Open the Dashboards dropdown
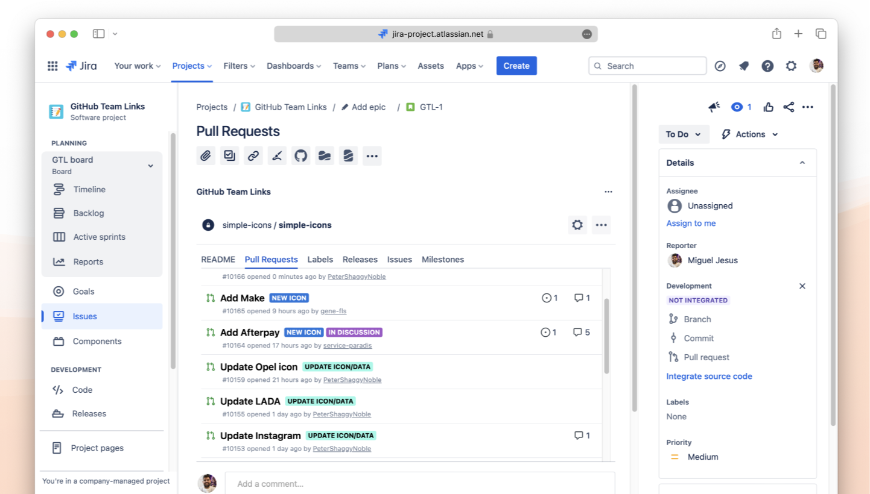870x494 pixels. (294, 65)
